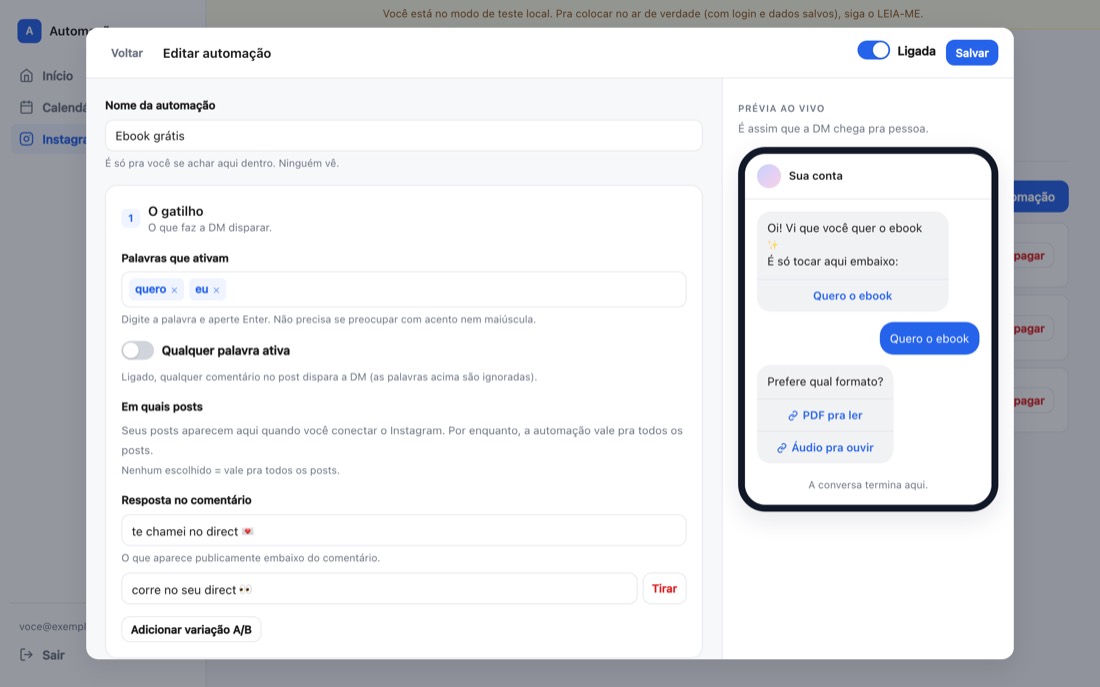Click Adicionar variação A/B button
Image resolution: width=1100 pixels, height=687 pixels.
click(x=191, y=629)
